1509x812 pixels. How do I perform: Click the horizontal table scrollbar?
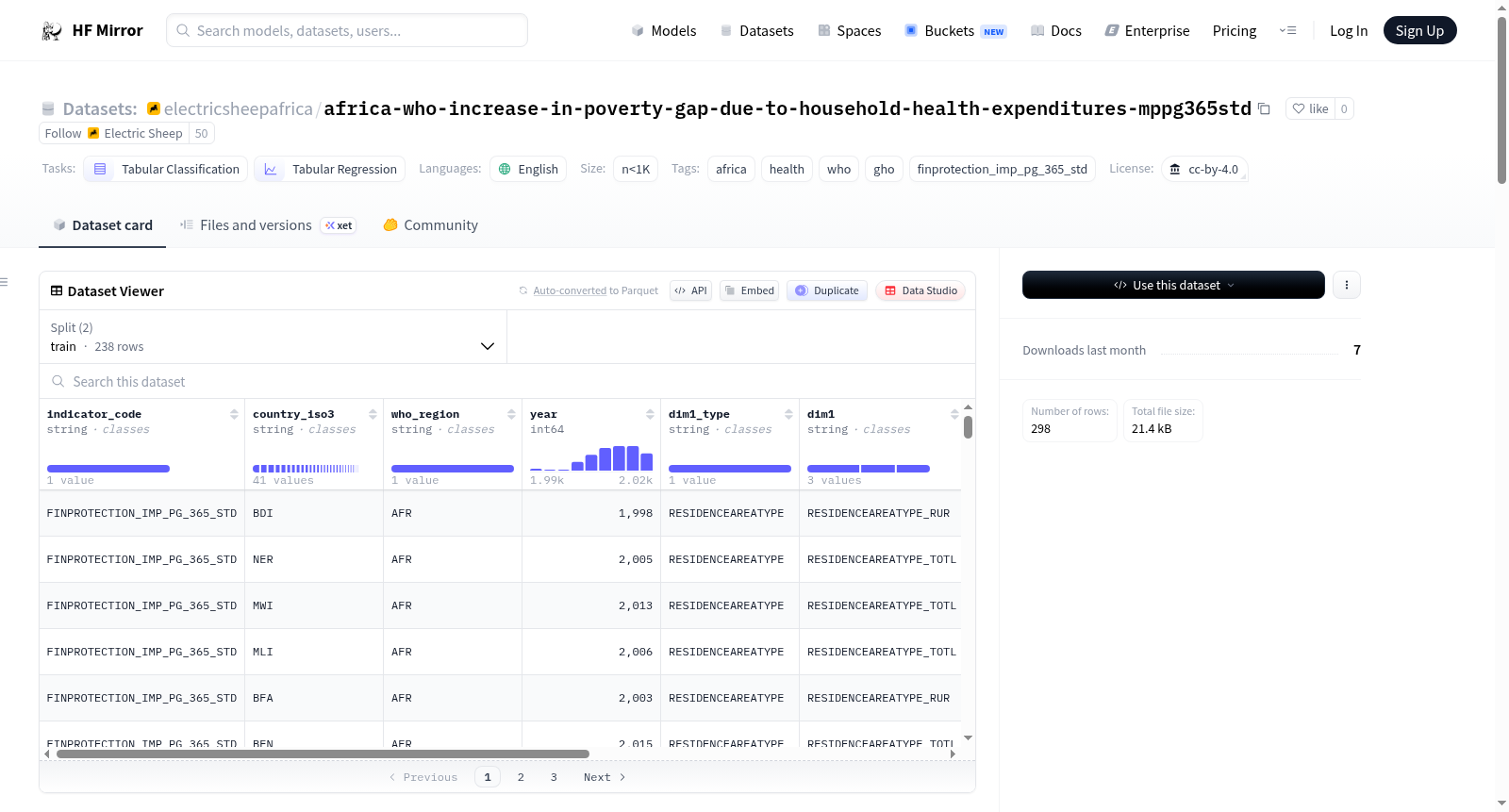323,754
